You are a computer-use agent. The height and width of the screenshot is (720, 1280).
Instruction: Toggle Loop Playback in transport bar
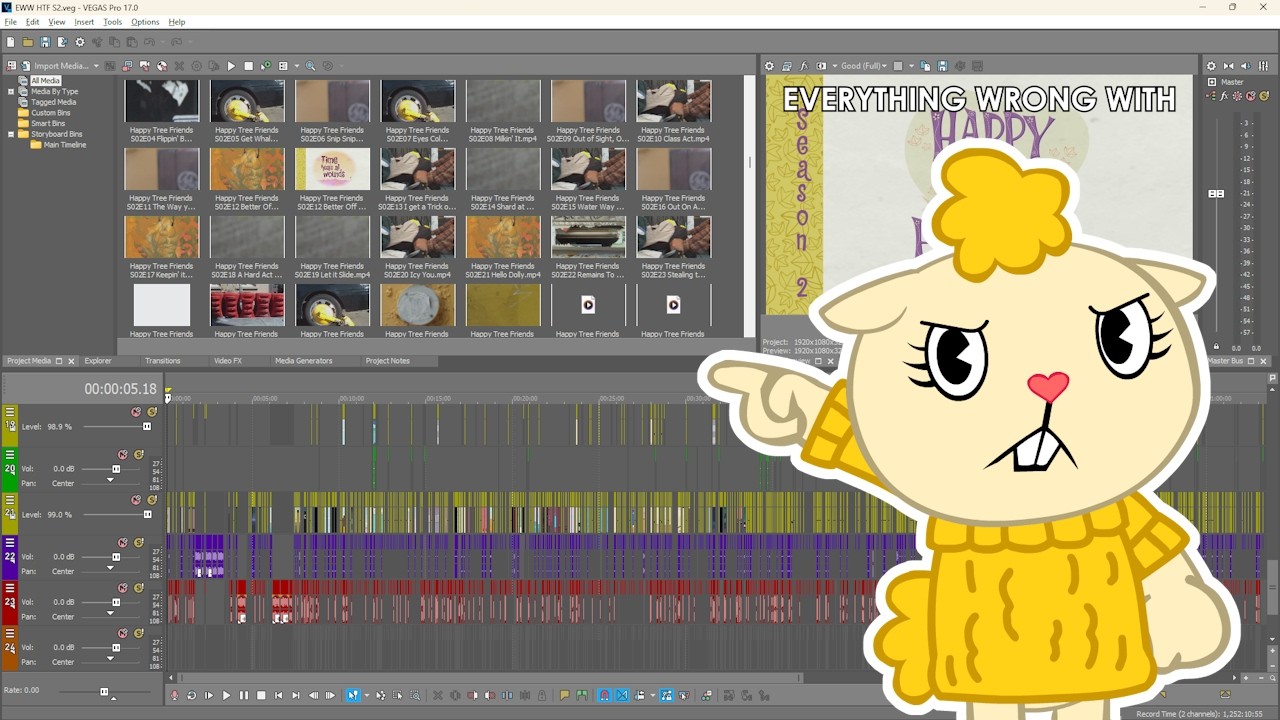coord(191,695)
